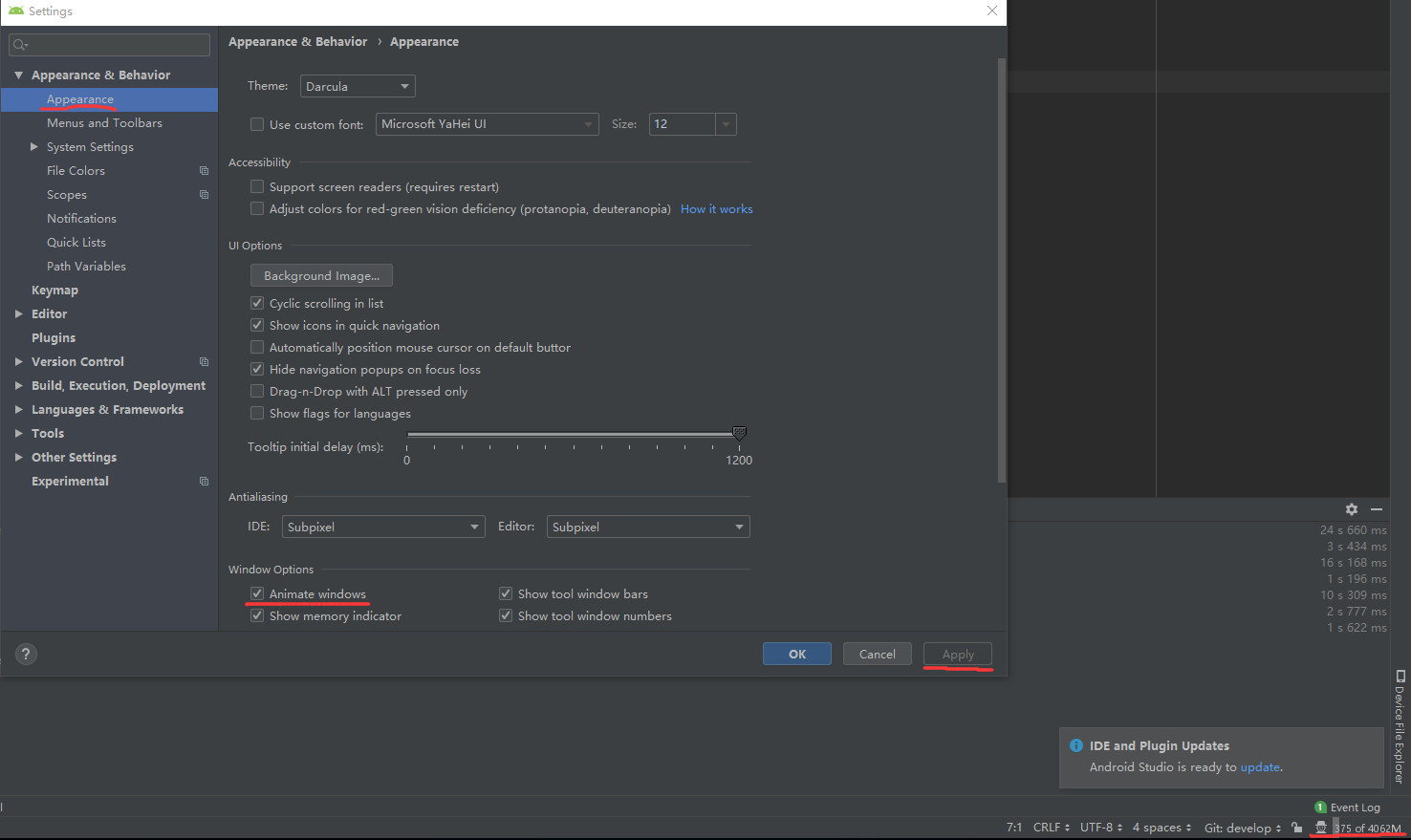Toggle the read-only lock icon in status bar

coord(1296,828)
